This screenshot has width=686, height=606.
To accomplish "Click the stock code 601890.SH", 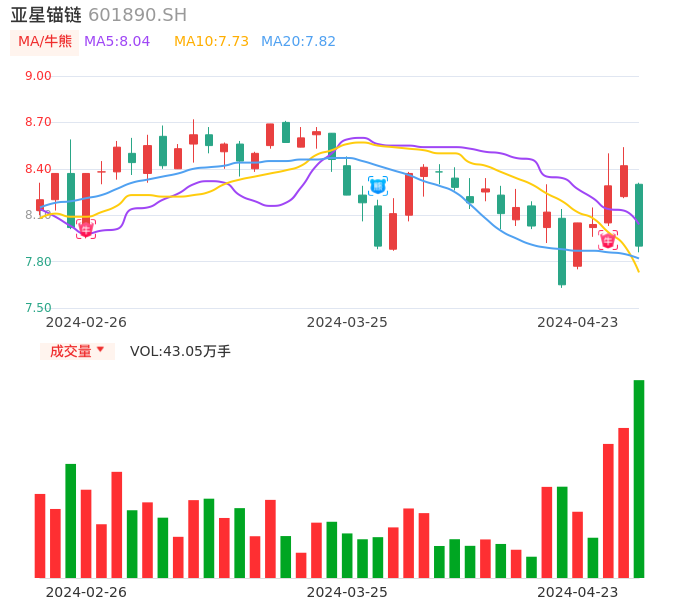I will [x=137, y=15].
